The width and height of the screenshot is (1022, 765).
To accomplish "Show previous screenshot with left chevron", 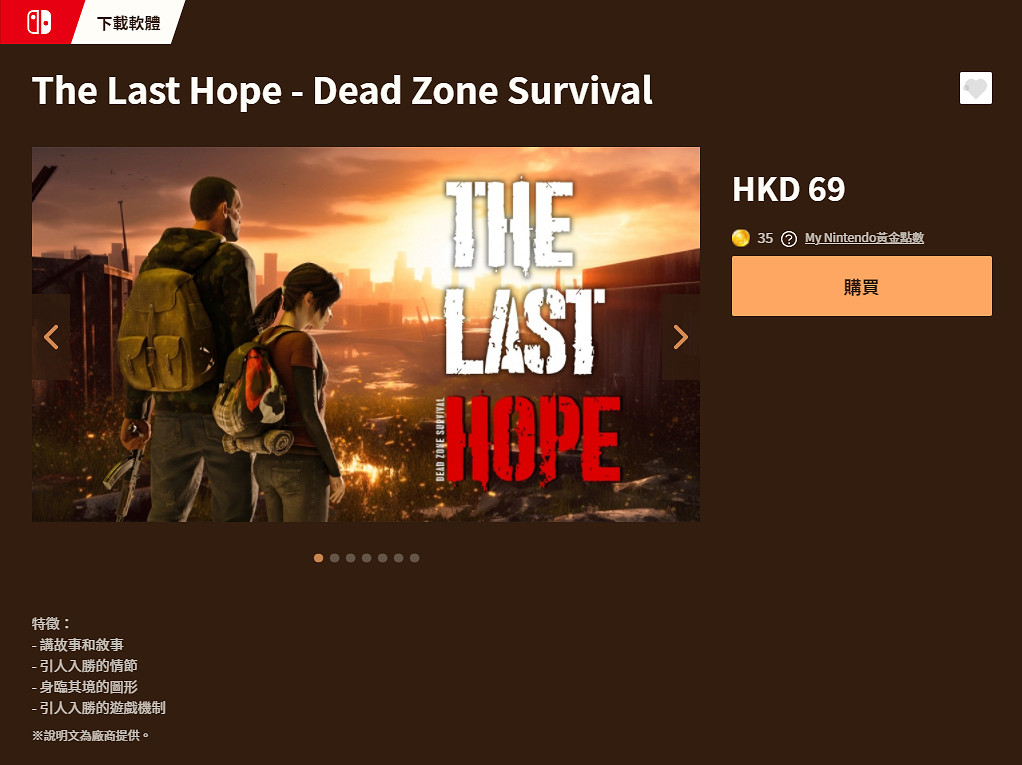I will coord(51,337).
